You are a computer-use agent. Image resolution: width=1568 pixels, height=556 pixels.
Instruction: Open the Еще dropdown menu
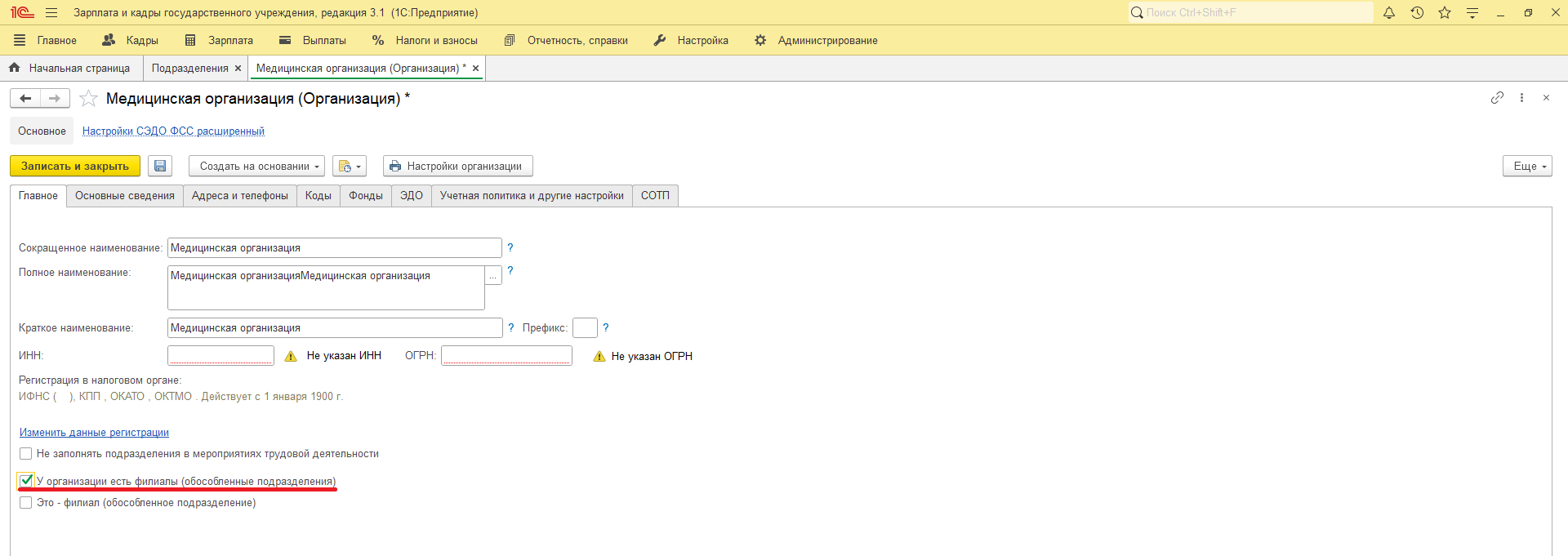tap(1527, 166)
